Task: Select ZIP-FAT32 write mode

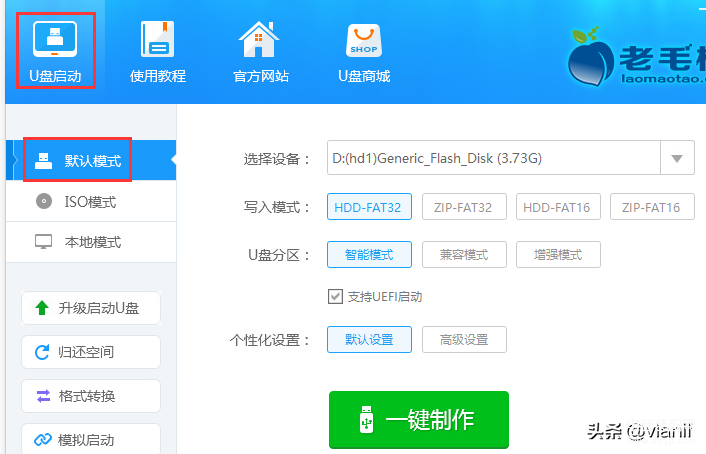Action: (x=463, y=208)
